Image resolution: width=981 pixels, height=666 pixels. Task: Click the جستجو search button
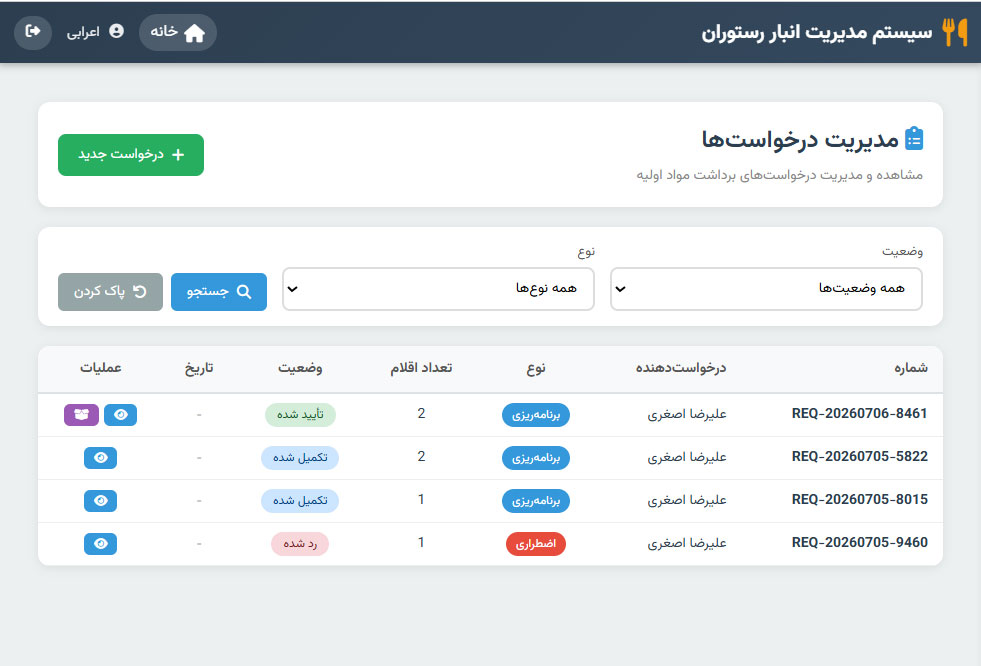click(x=219, y=291)
